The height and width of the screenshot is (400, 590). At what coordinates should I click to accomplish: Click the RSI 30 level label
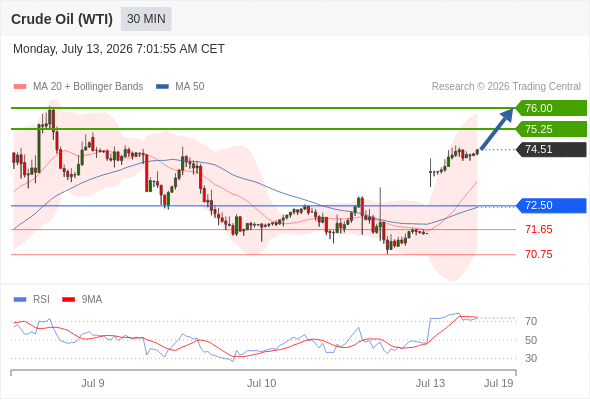[531, 358]
